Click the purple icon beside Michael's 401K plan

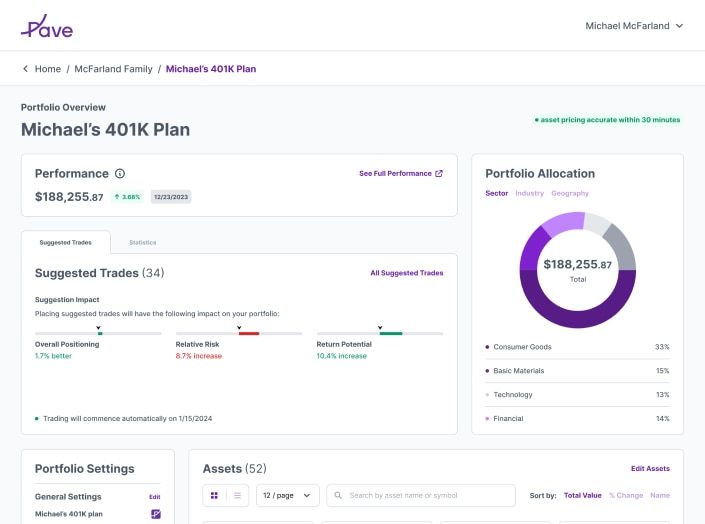pyautogui.click(x=156, y=514)
